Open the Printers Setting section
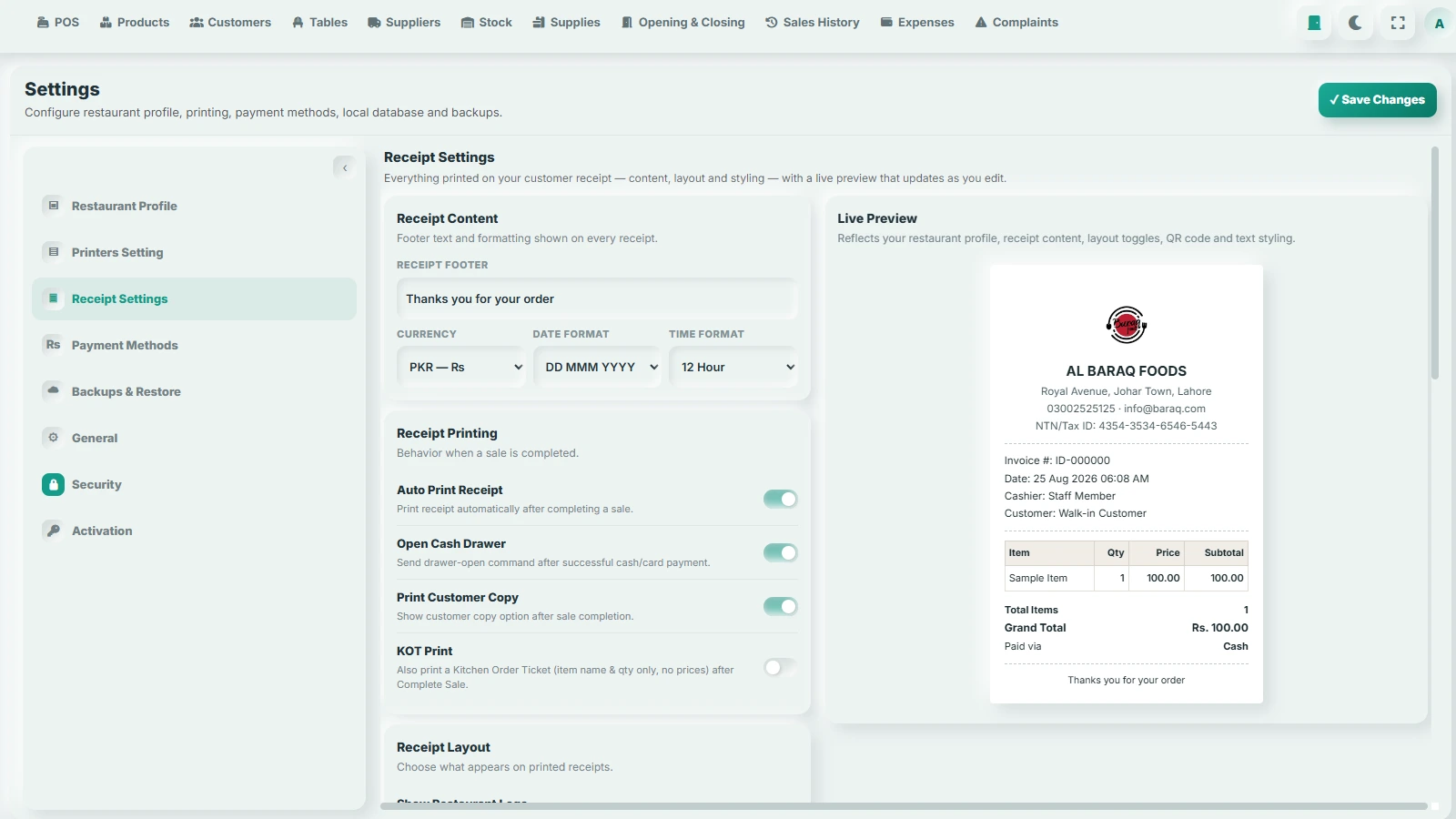The image size is (1456, 819). coord(194,252)
